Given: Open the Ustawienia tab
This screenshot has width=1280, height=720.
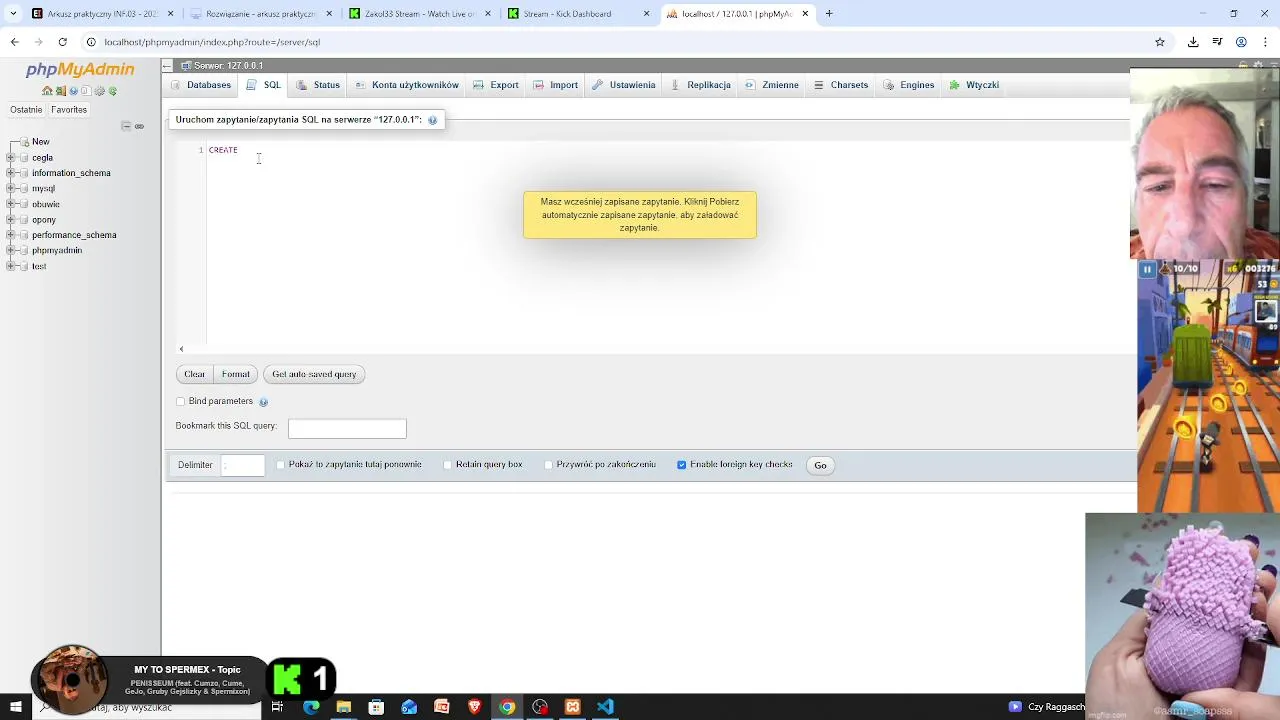Looking at the screenshot, I should click(x=625, y=85).
